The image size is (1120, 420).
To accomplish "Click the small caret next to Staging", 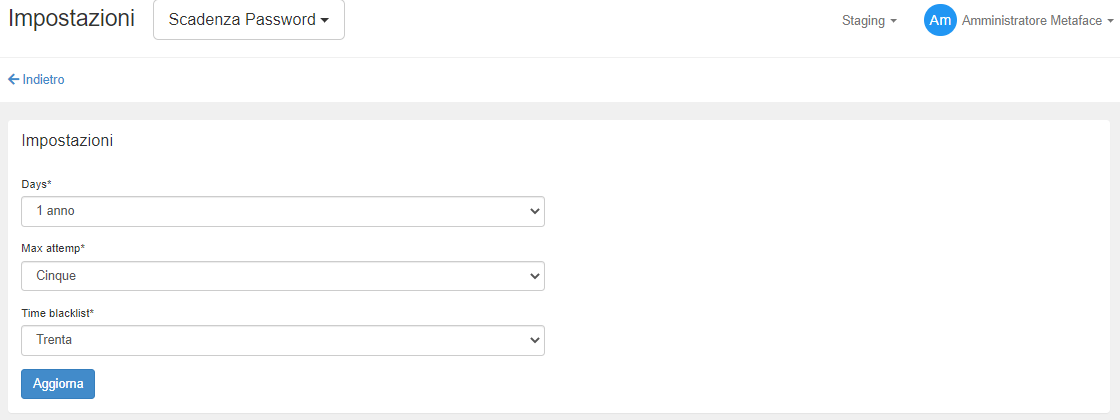I will (x=894, y=21).
